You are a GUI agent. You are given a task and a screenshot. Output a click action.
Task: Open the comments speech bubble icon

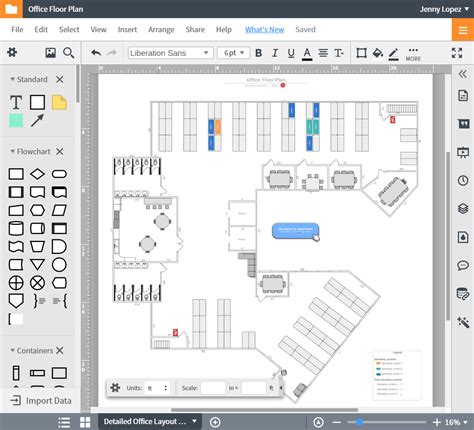(463, 266)
